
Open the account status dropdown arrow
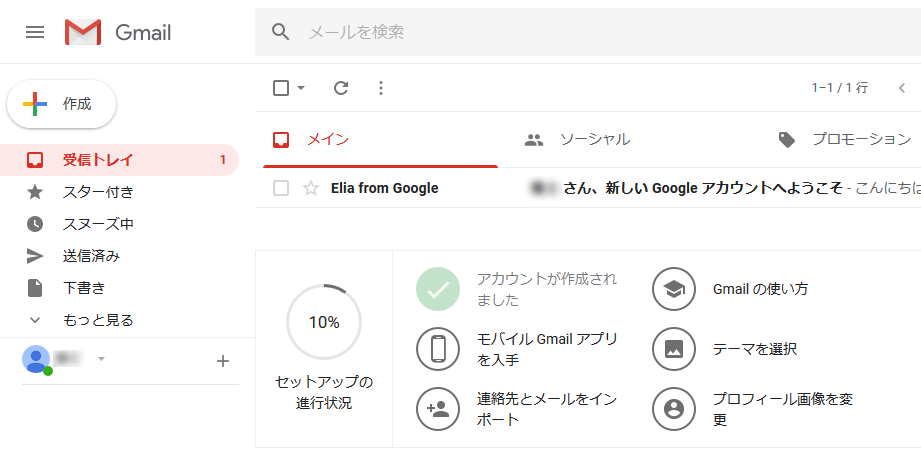[101, 359]
